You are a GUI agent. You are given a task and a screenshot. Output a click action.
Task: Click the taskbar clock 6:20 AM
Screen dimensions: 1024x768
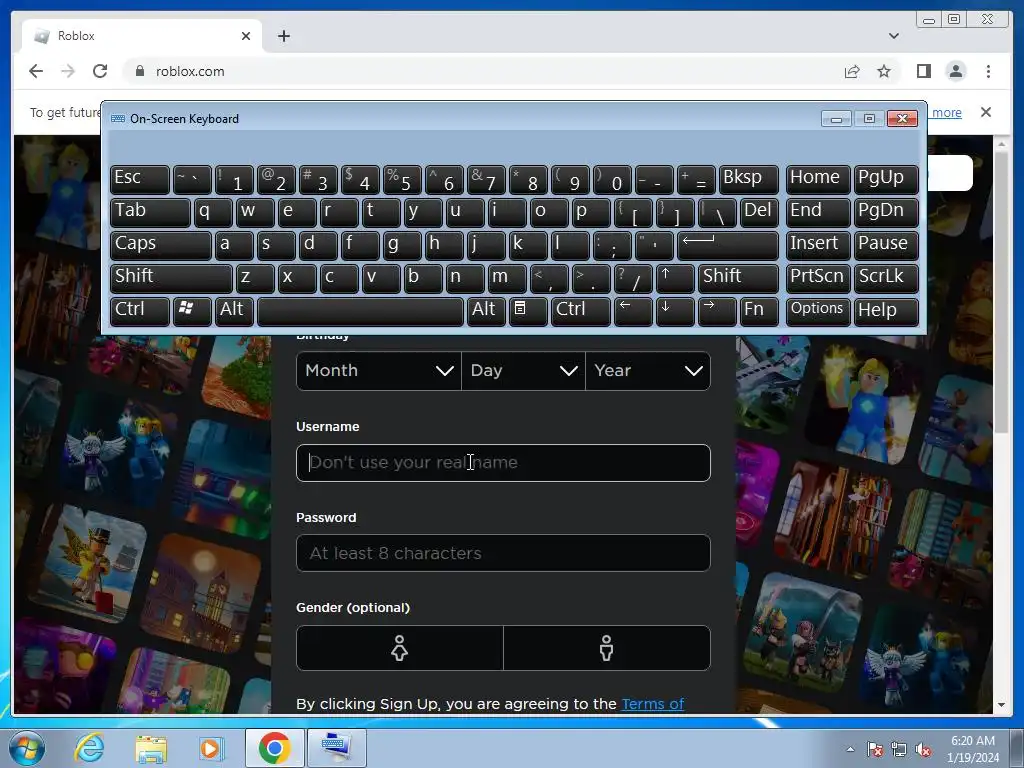tap(972, 741)
